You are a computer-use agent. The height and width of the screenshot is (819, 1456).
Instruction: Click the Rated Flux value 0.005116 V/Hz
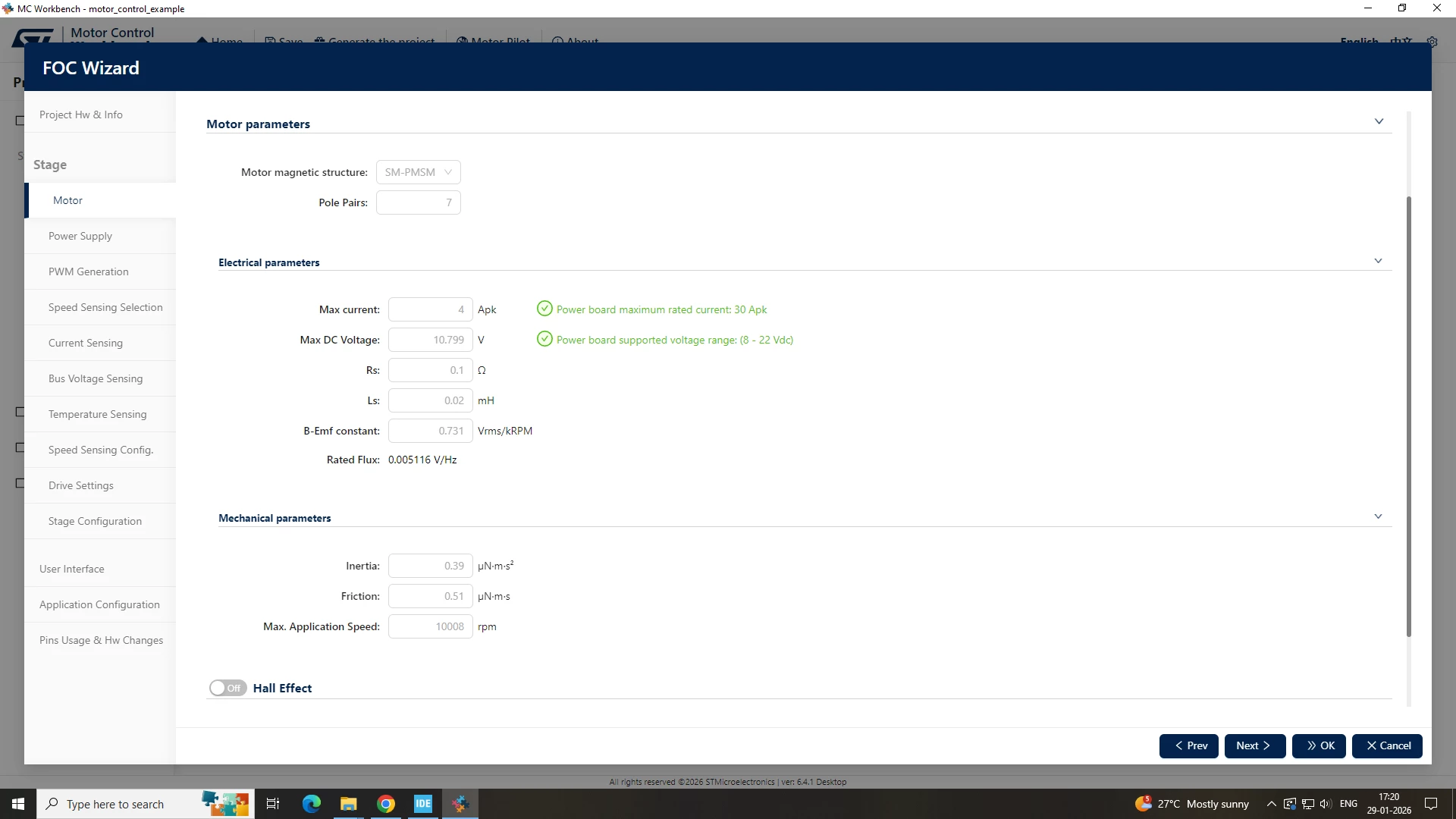422,460
